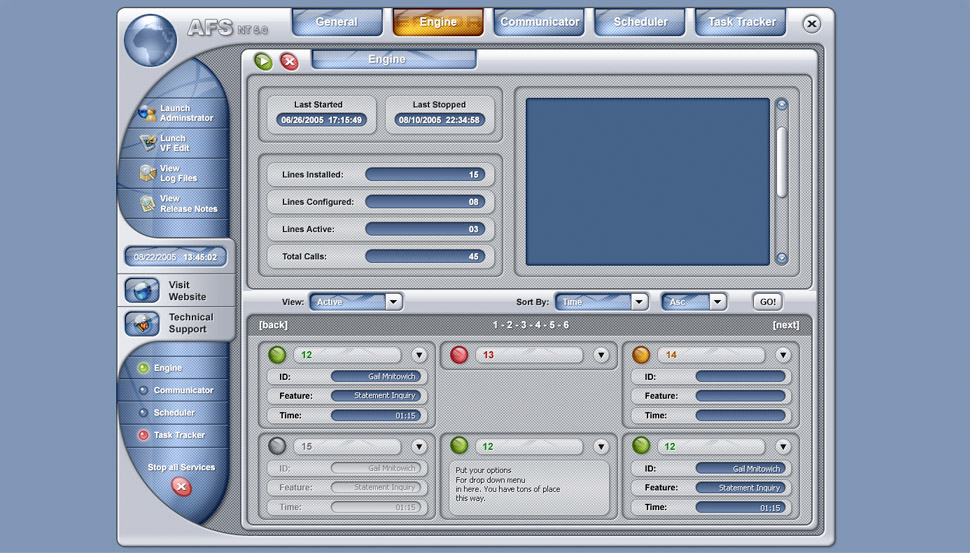This screenshot has width=970, height=553.
Task: Expand dropdown arrow of first line 12 card
Action: [x=419, y=355]
